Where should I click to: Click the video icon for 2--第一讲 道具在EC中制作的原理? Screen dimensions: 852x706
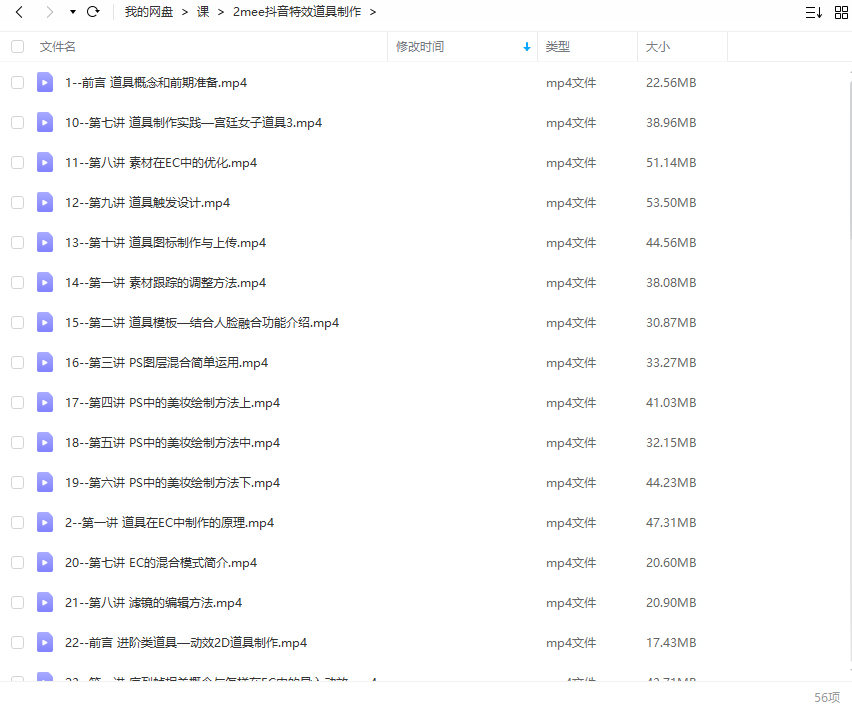[45, 522]
